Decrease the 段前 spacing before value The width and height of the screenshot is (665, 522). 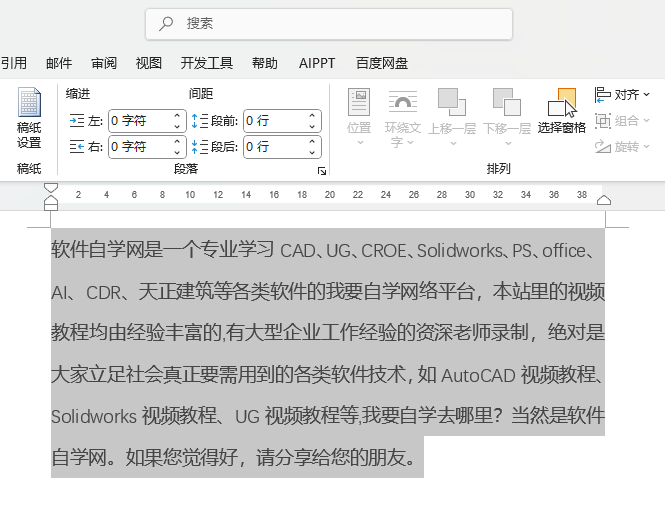pos(312,127)
